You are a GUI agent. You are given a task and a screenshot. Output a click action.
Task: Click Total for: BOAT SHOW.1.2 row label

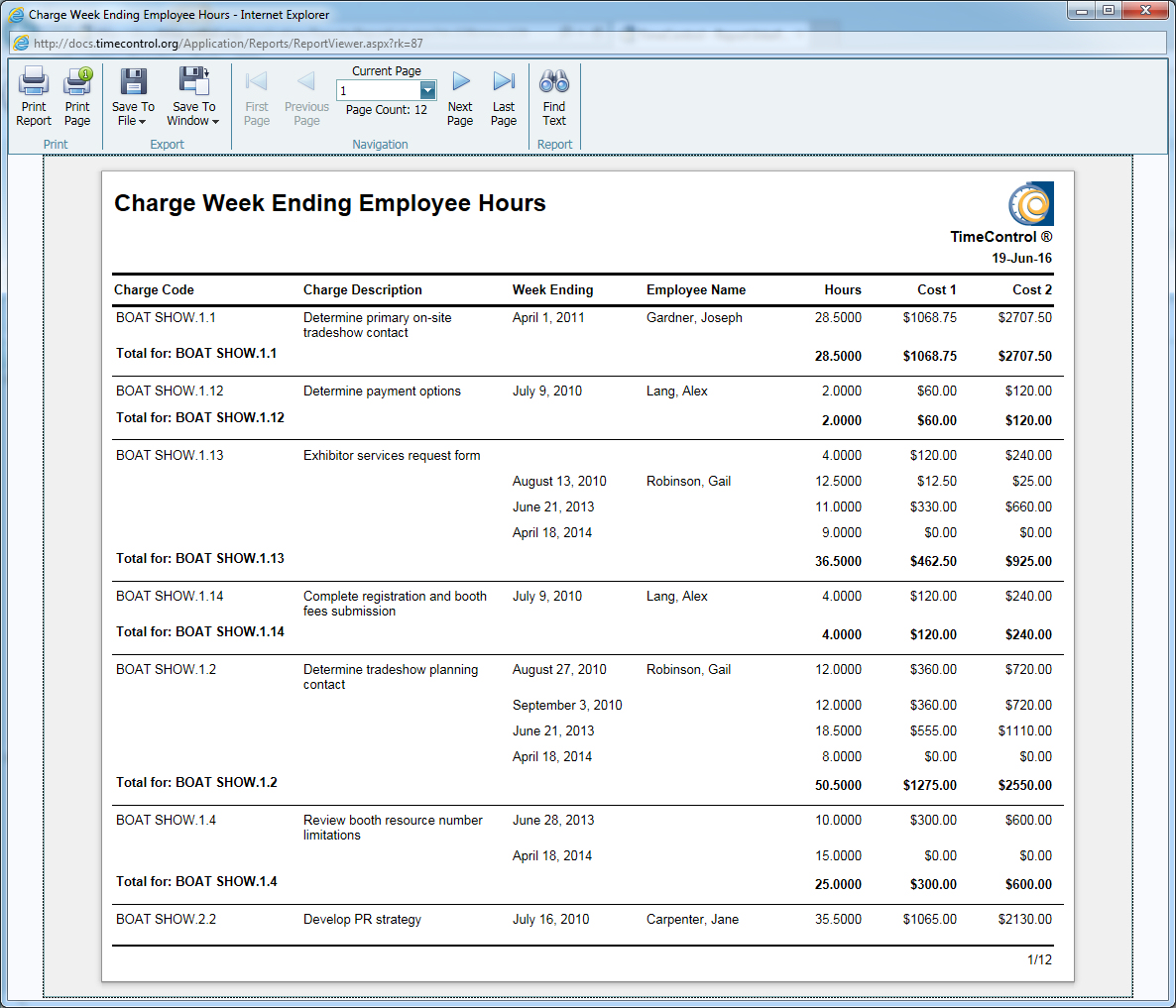coord(196,782)
